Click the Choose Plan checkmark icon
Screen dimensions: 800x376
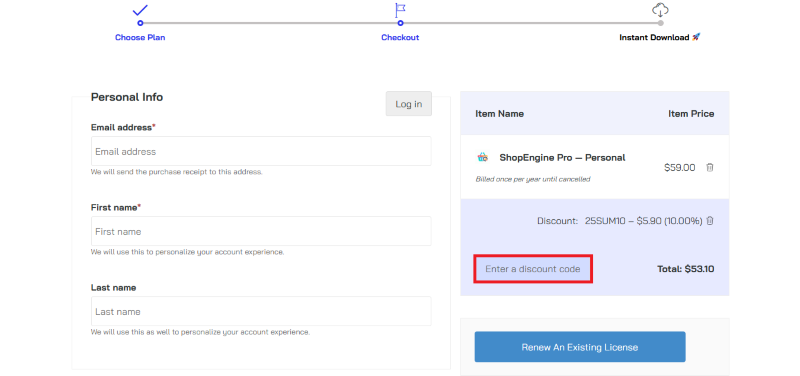(x=140, y=10)
